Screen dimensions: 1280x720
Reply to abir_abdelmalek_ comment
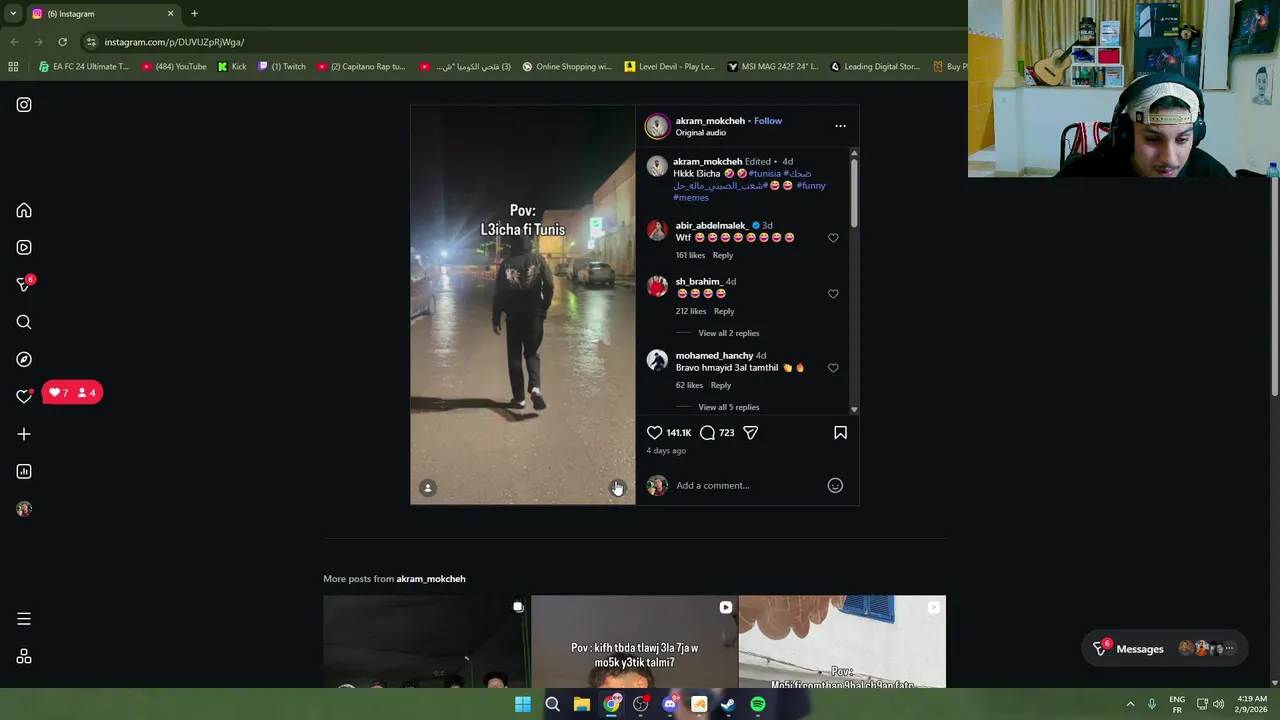[x=722, y=255]
